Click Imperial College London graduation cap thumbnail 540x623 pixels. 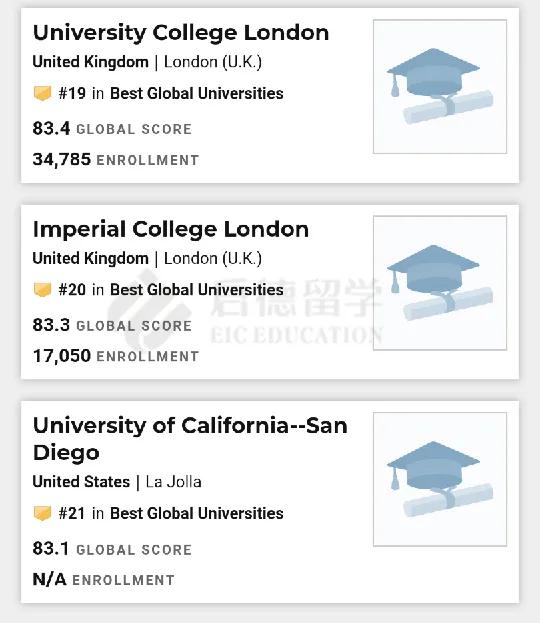(x=440, y=283)
